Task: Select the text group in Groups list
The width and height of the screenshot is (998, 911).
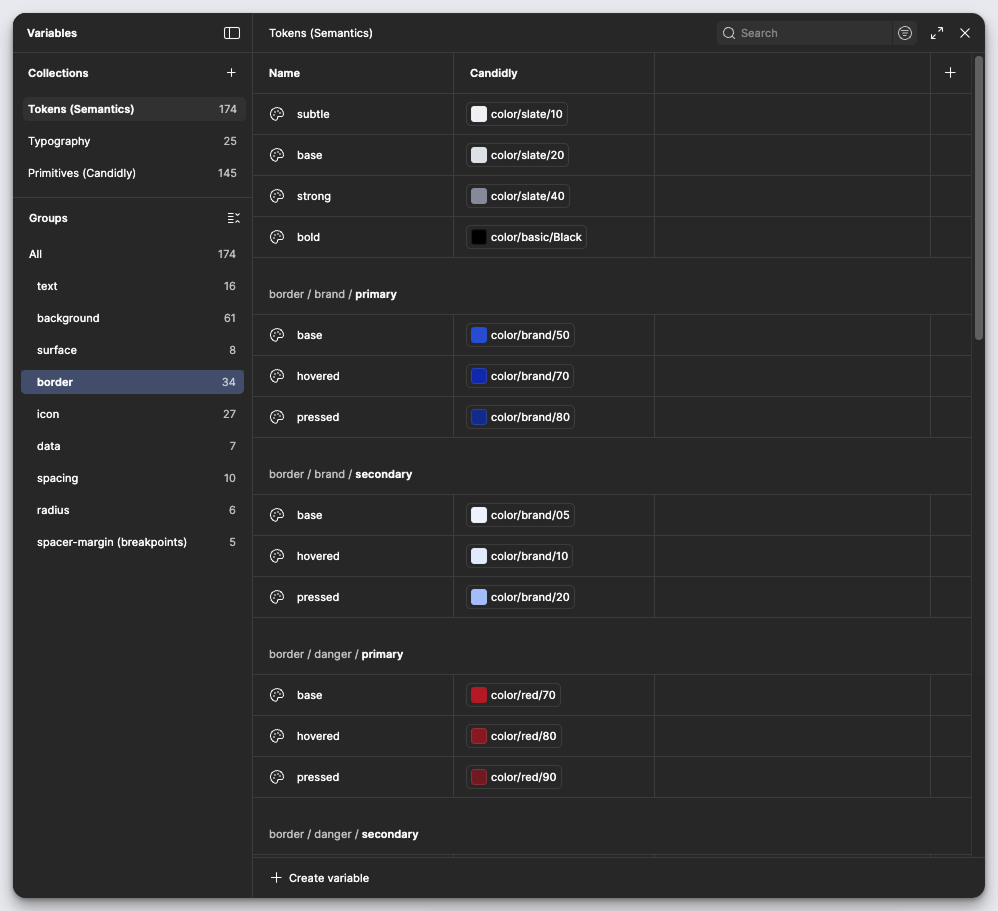Action: click(47, 286)
